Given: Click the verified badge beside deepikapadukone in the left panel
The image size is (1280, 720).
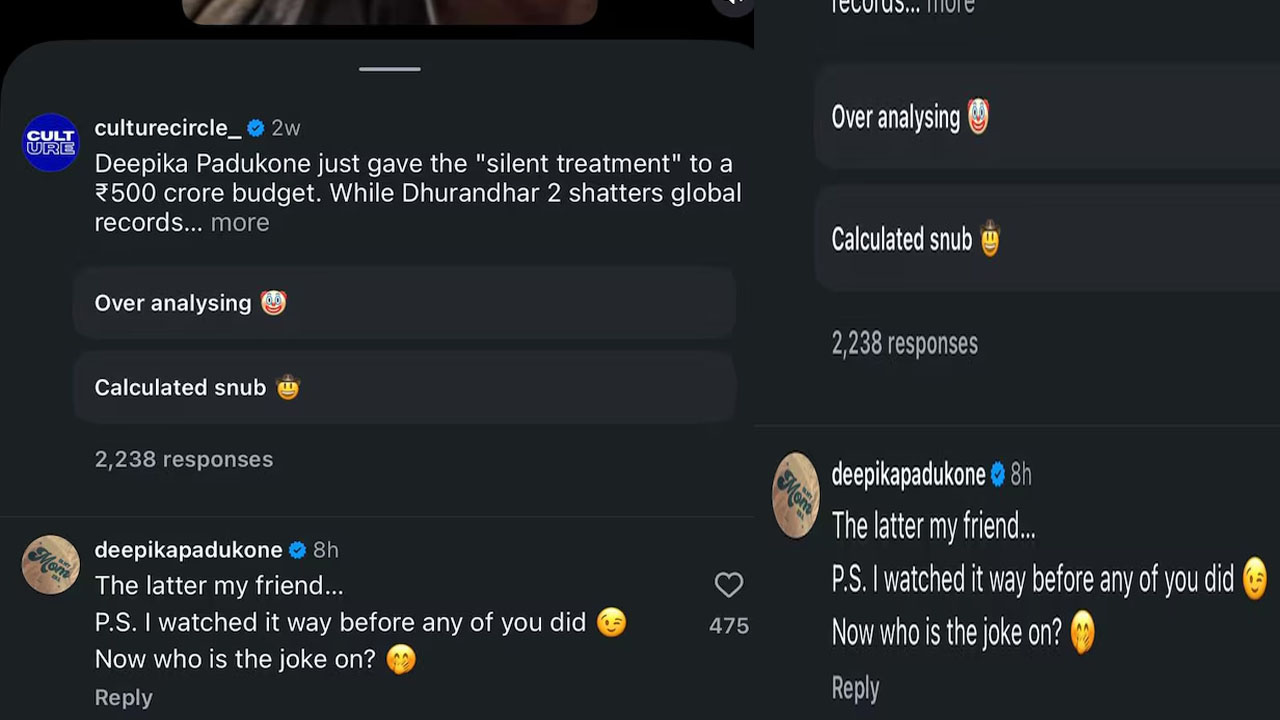Looking at the screenshot, I should click(297, 550).
